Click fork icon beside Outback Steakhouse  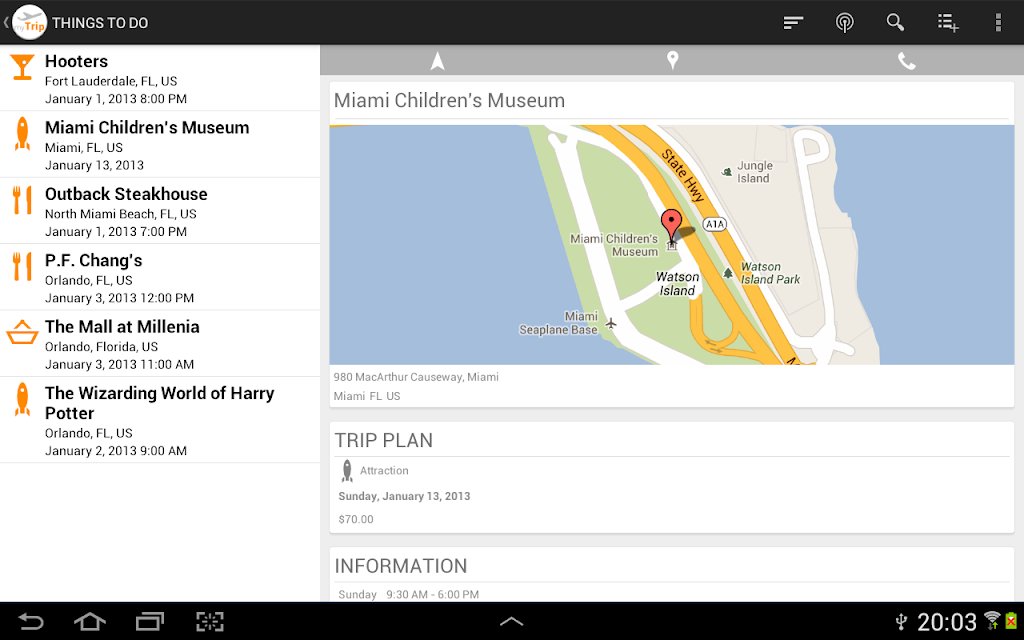[22, 200]
